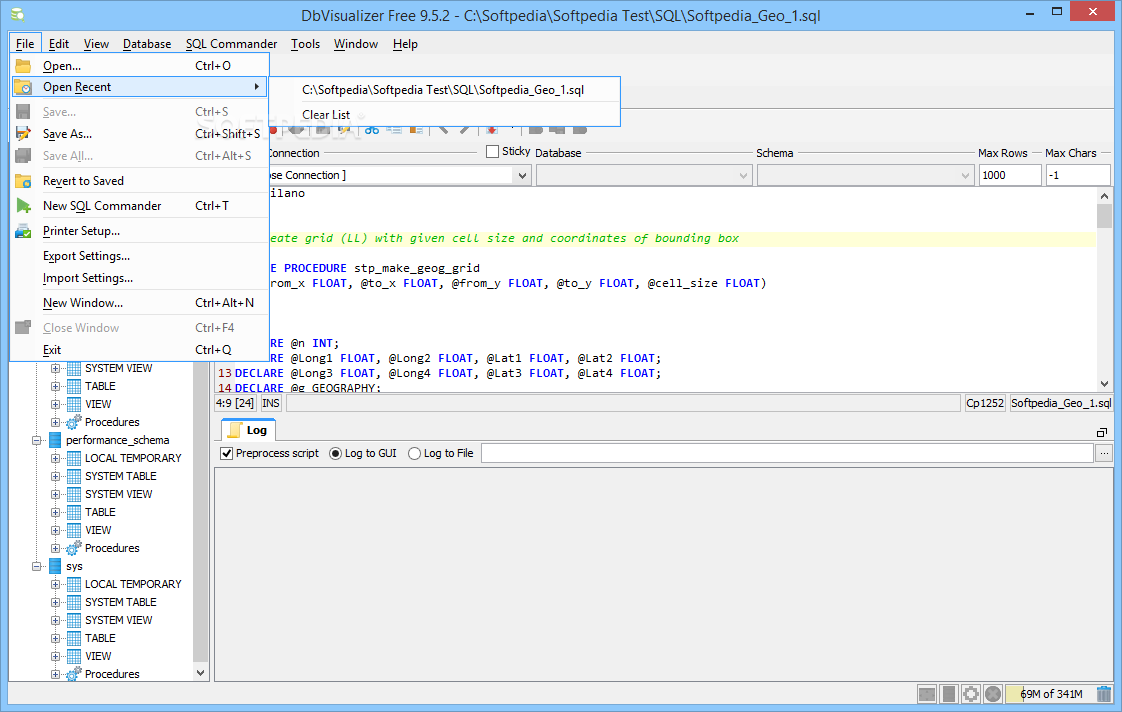1122x712 pixels.
Task: Expand VIEW under performance_schema
Action: [x=55, y=530]
